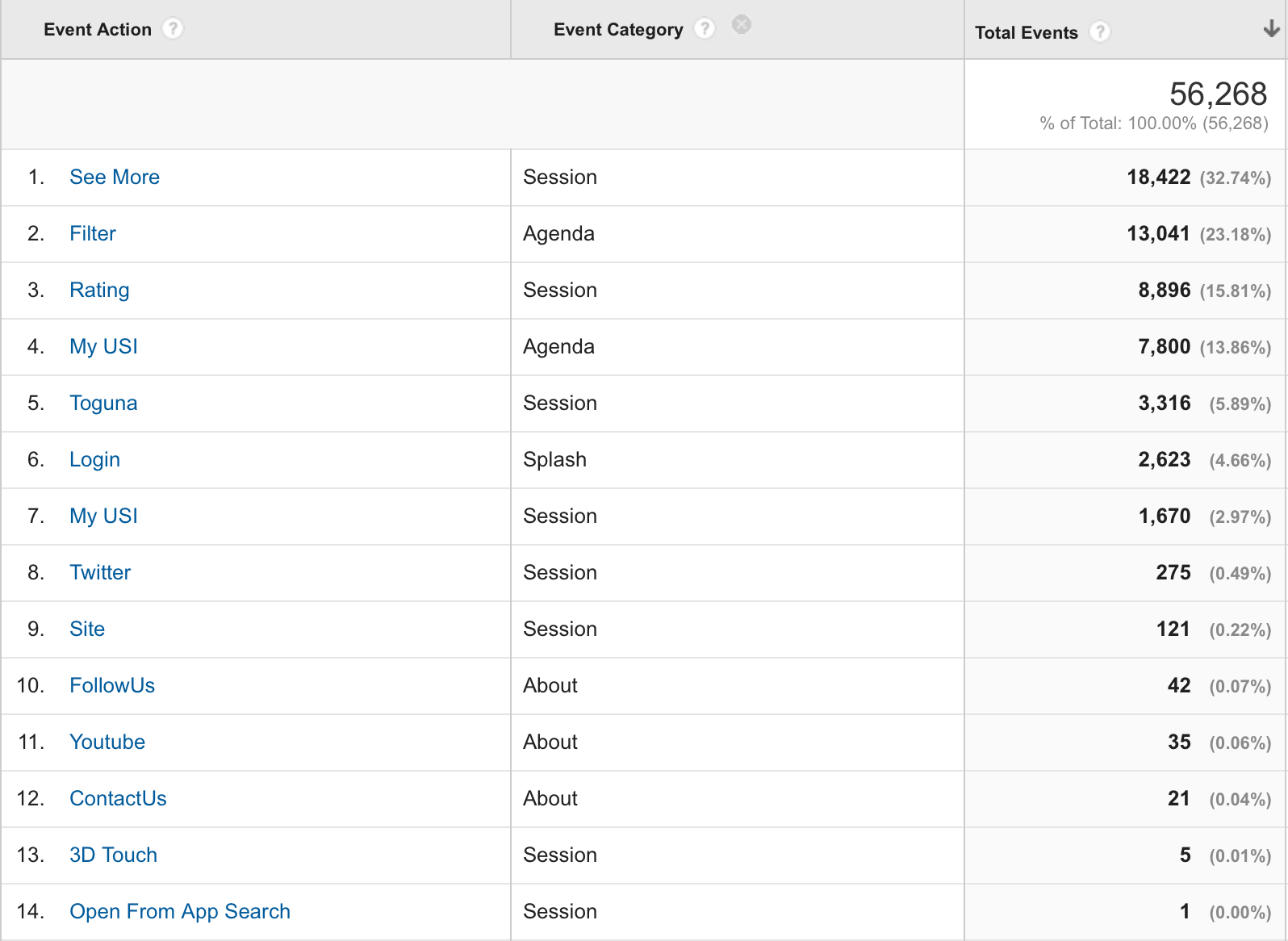Toggle sort arrow on Total Events column
This screenshot has width=1288, height=941.
pos(1271,29)
